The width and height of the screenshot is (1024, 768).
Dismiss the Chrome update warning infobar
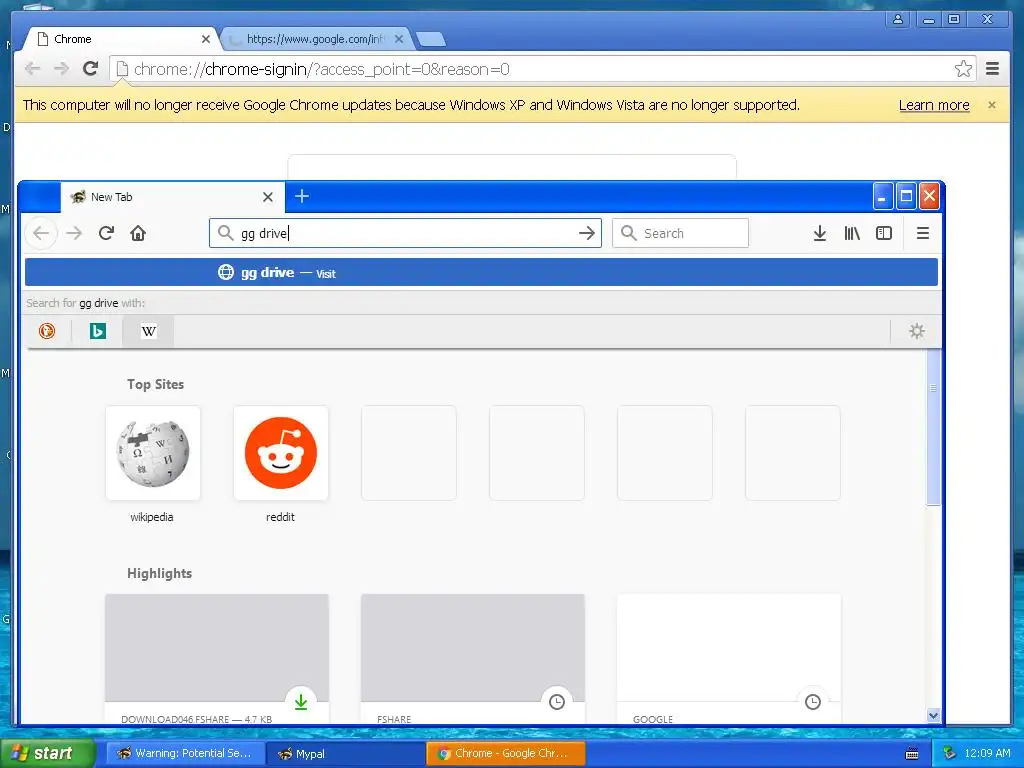(992, 105)
